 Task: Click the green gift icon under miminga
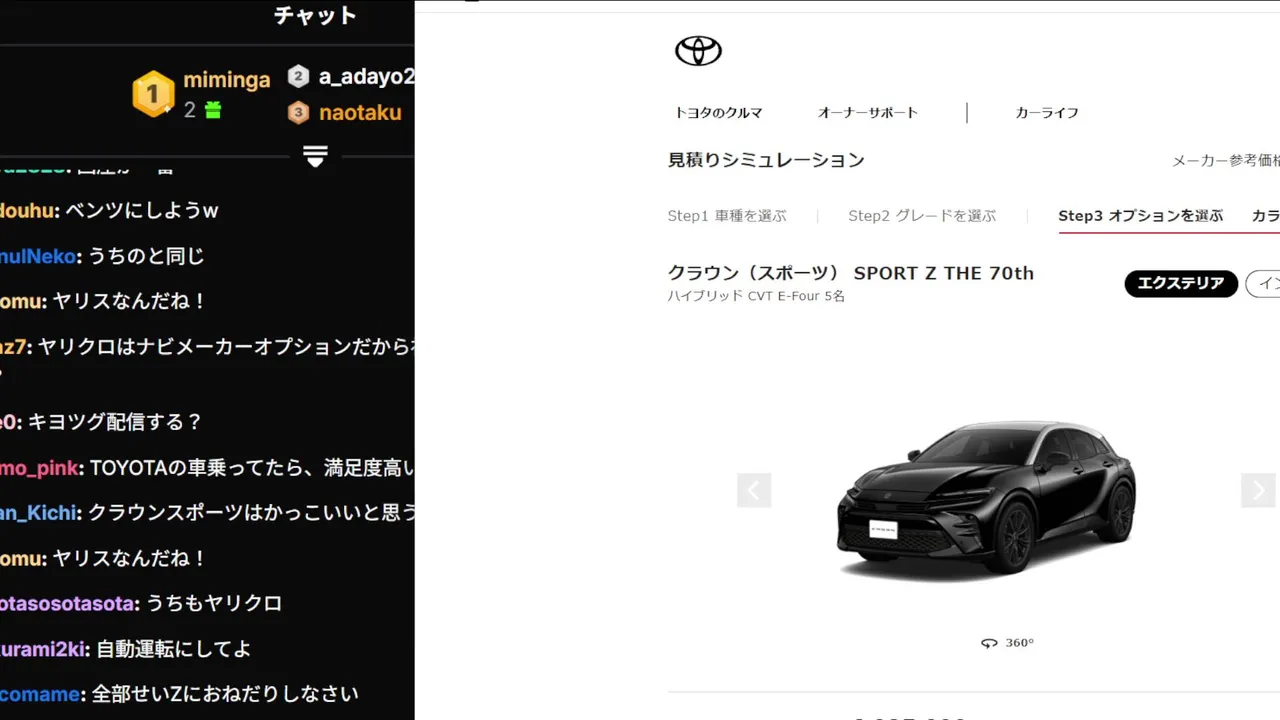pos(212,110)
